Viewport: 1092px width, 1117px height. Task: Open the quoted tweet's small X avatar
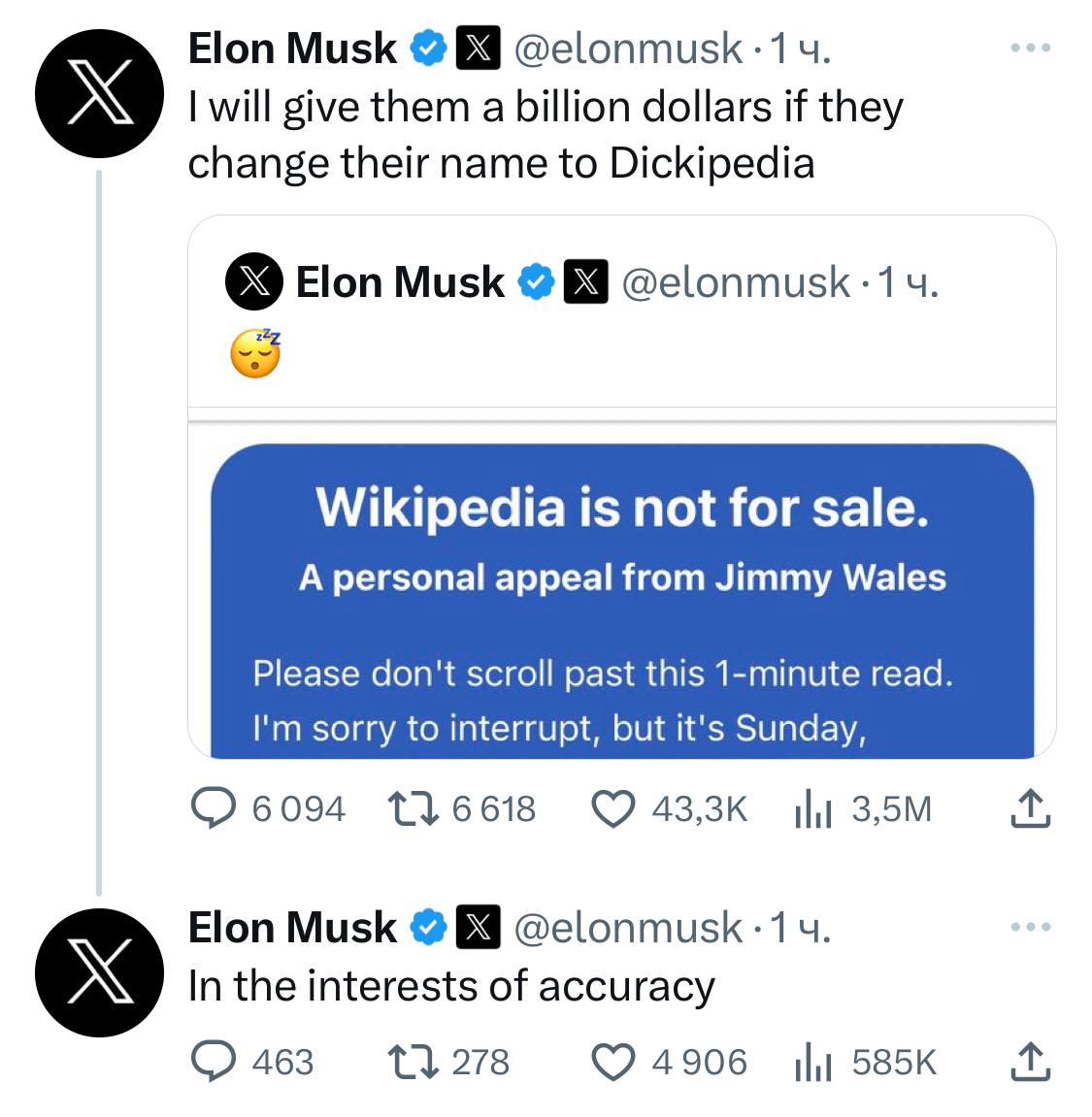point(254,282)
